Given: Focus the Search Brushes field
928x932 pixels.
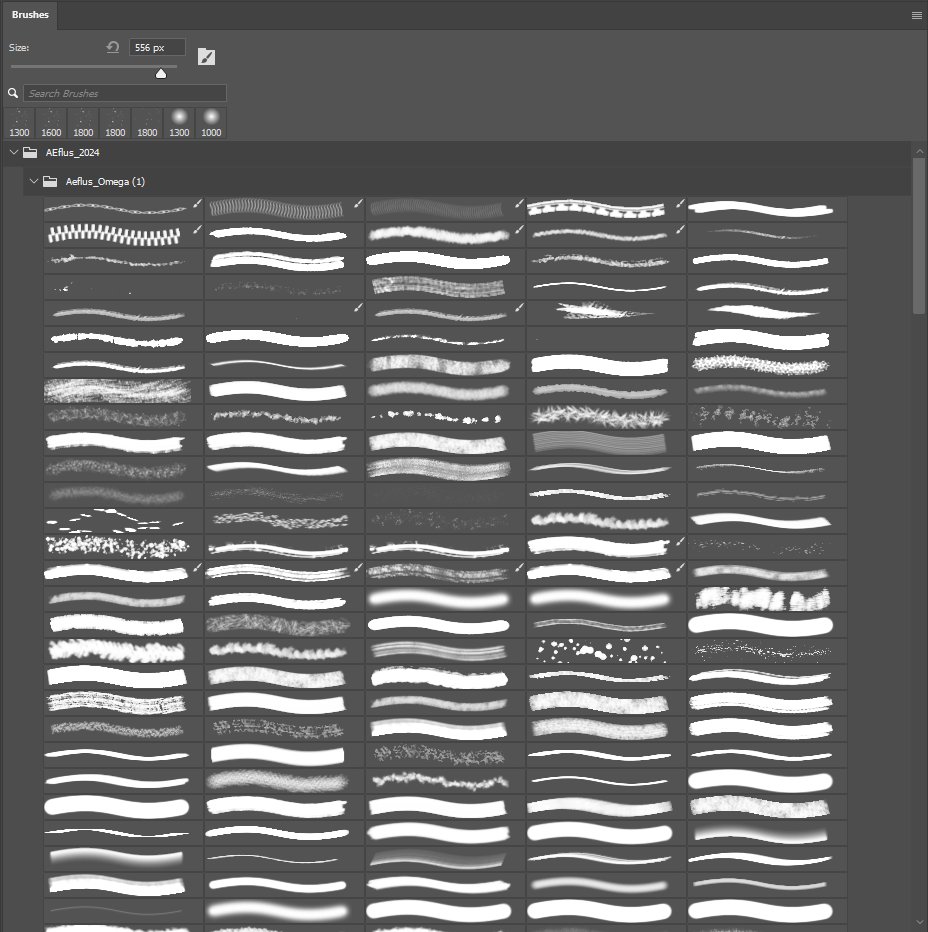Looking at the screenshot, I should [x=125, y=93].
